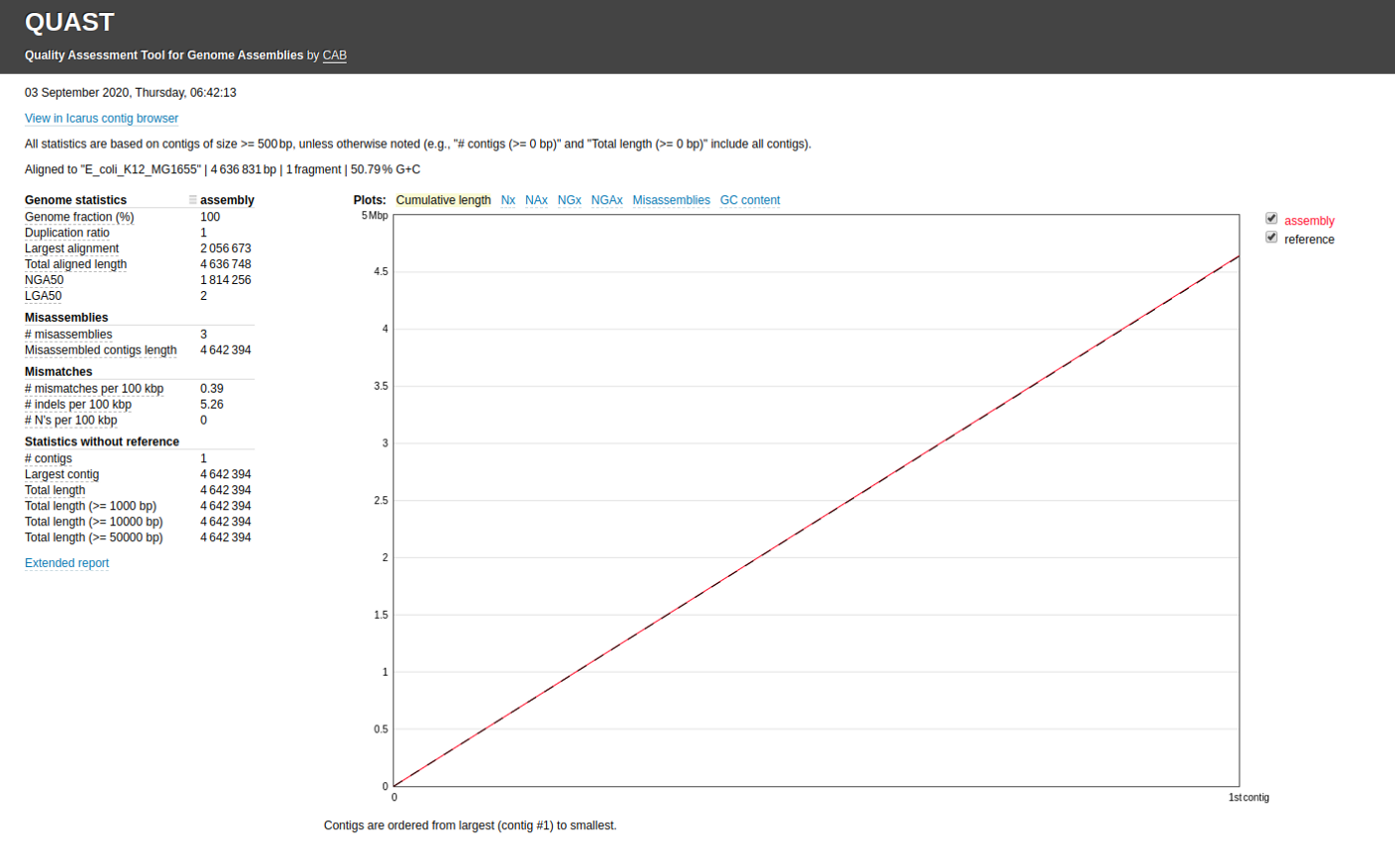This screenshot has width=1395, height=868.
Task: Select the Cumulative length plot
Action: (442, 199)
